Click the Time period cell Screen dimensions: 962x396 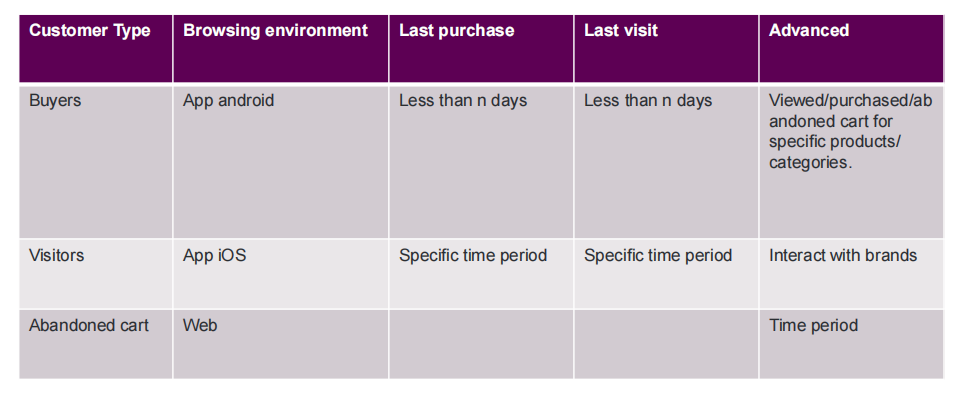pyautogui.click(x=852, y=344)
